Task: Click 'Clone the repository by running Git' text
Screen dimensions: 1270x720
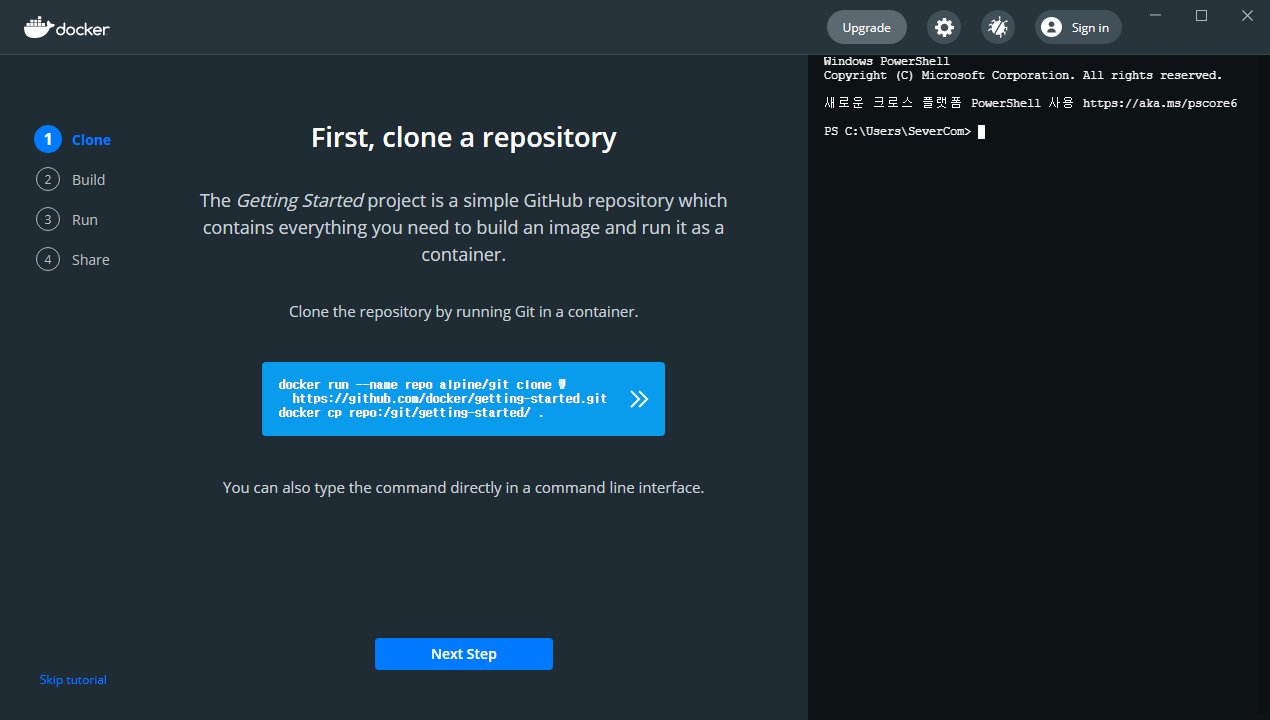Action: 464,312
